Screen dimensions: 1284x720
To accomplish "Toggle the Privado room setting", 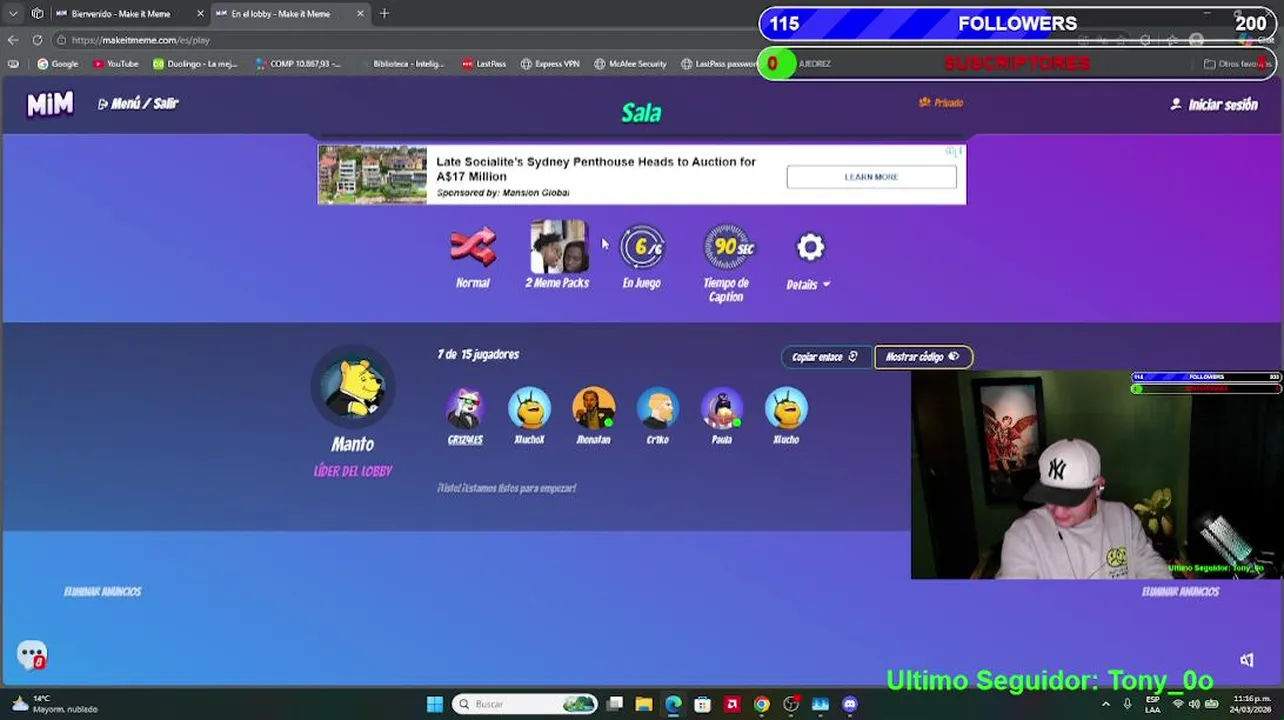I will [x=941, y=102].
